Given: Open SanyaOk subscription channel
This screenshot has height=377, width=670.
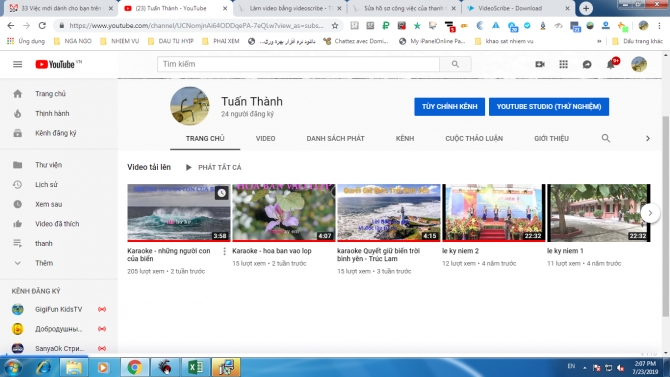Looking at the screenshot, I should pyautogui.click(x=59, y=348).
